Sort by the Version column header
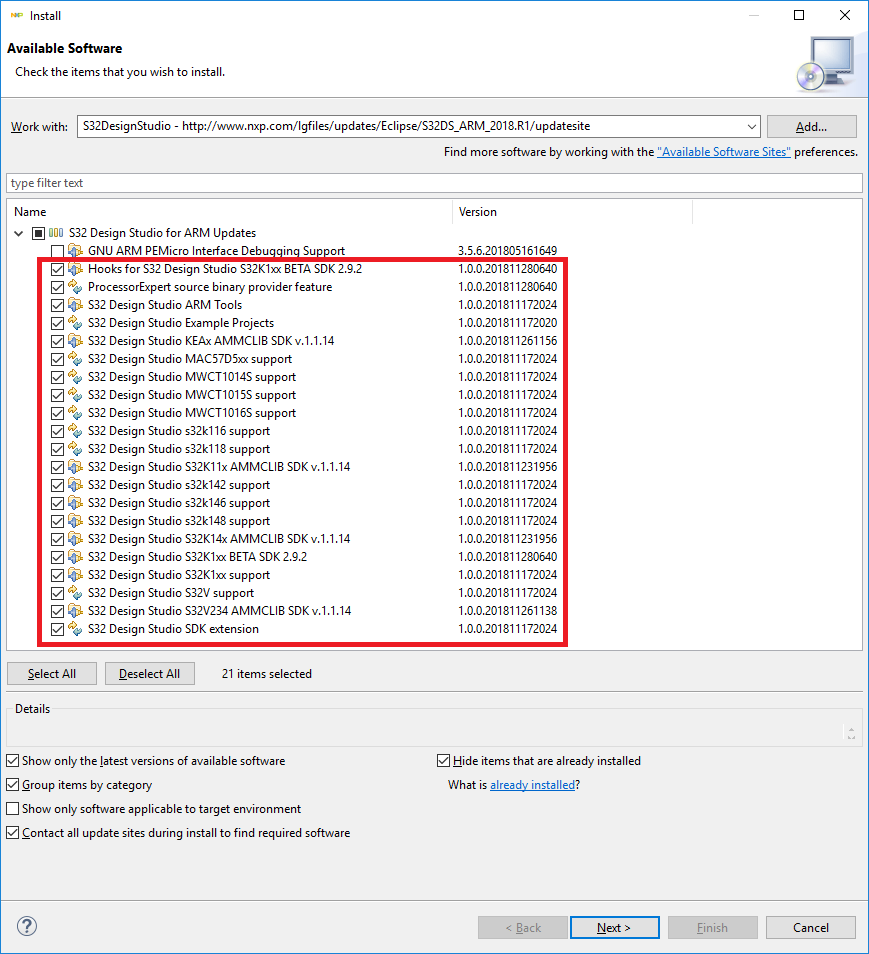Image resolution: width=869 pixels, height=954 pixels. [572, 212]
